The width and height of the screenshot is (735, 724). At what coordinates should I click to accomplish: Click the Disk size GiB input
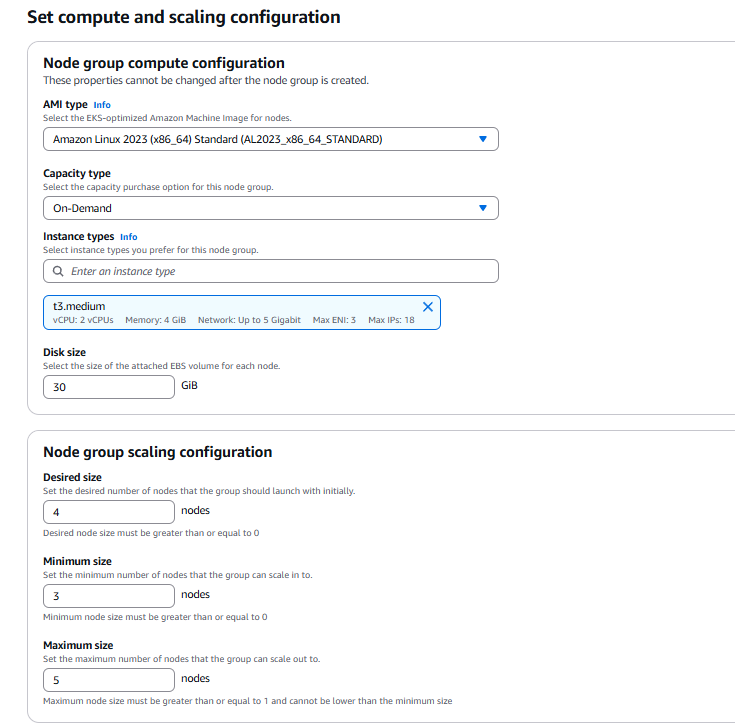(109, 387)
